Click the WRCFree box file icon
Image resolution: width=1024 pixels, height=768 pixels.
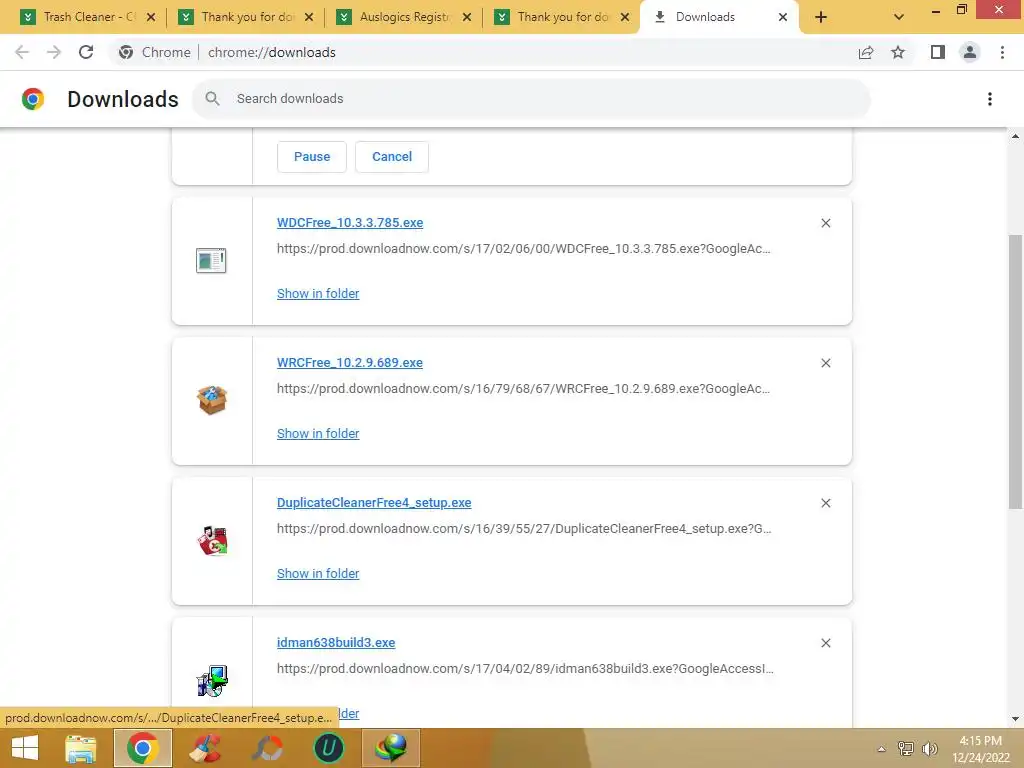(212, 400)
